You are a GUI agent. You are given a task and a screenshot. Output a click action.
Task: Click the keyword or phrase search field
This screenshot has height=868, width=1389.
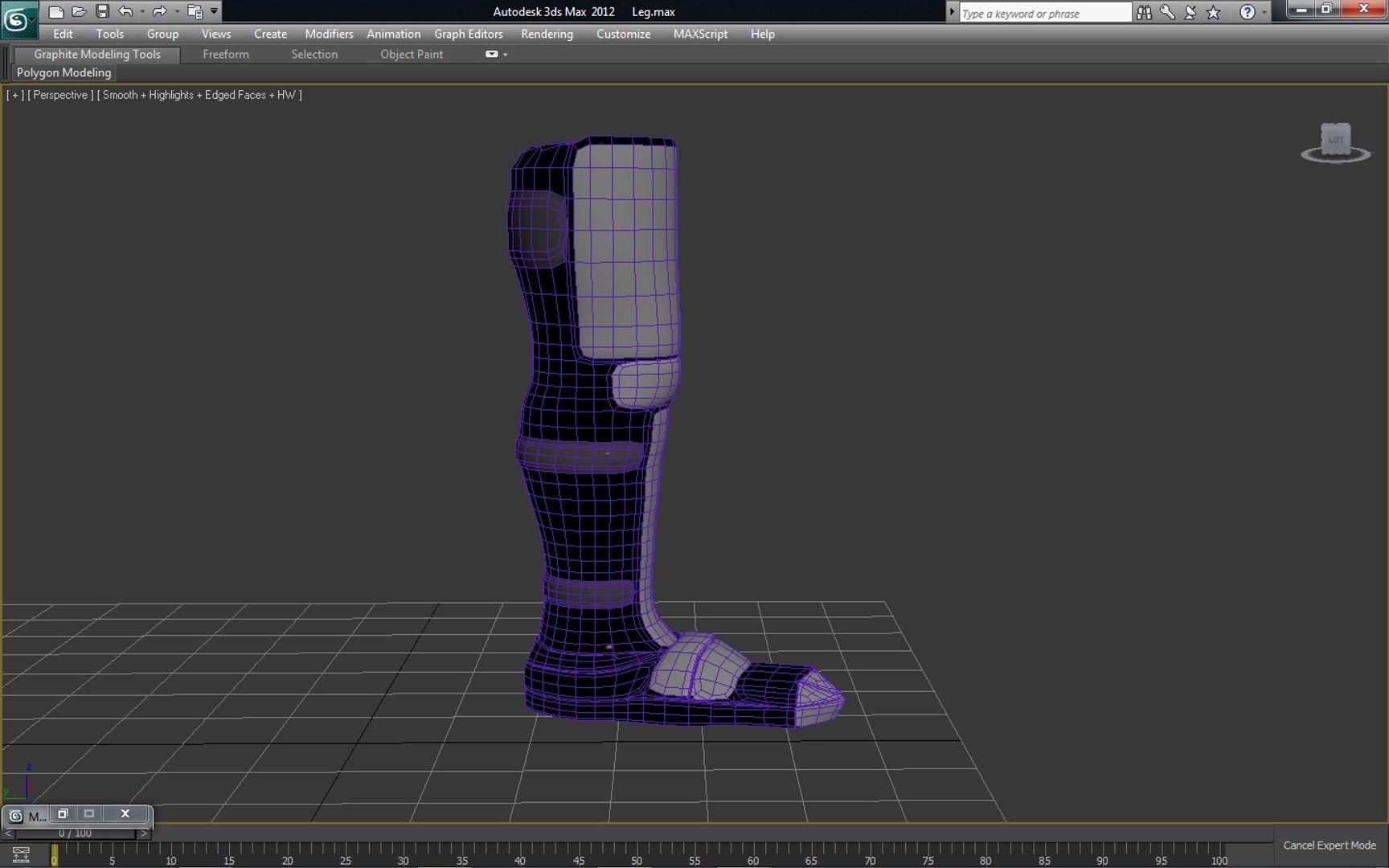click(x=1045, y=13)
